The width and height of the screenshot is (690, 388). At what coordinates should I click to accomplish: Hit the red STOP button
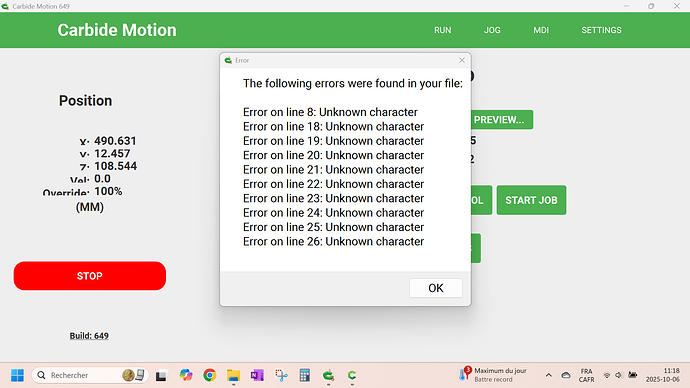point(90,276)
